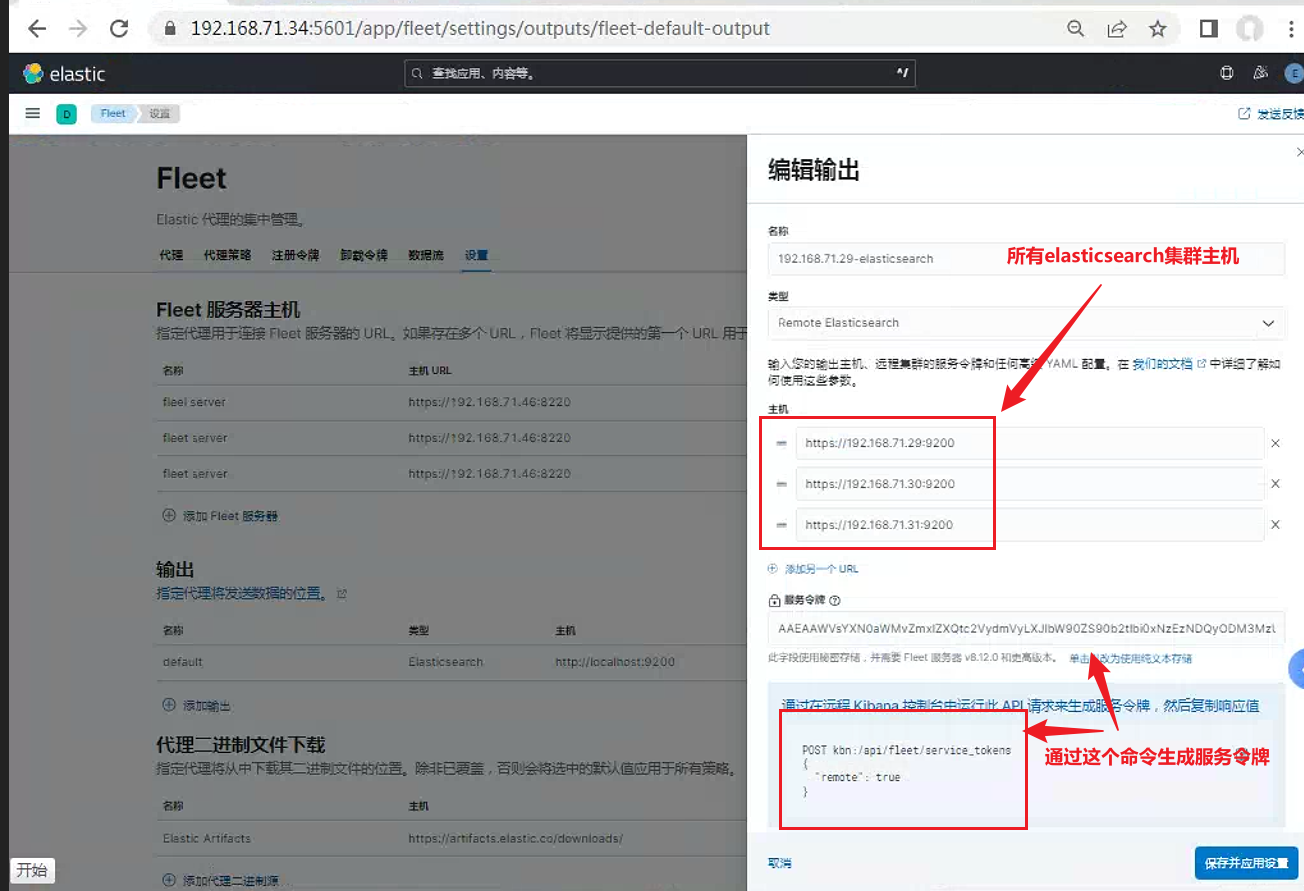The width and height of the screenshot is (1304, 891).
Task: Open the Kibana help menu icon
Action: [1227, 73]
